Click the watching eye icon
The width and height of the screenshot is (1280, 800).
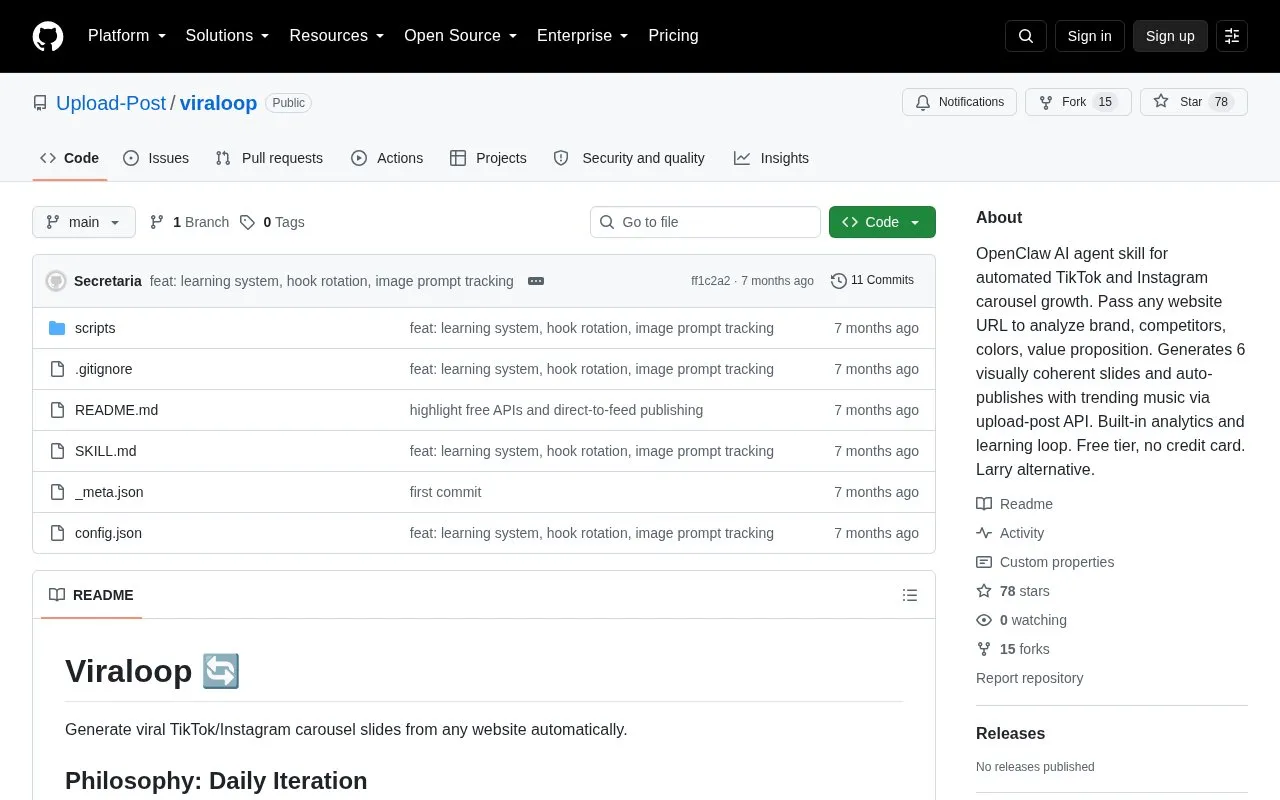click(984, 620)
